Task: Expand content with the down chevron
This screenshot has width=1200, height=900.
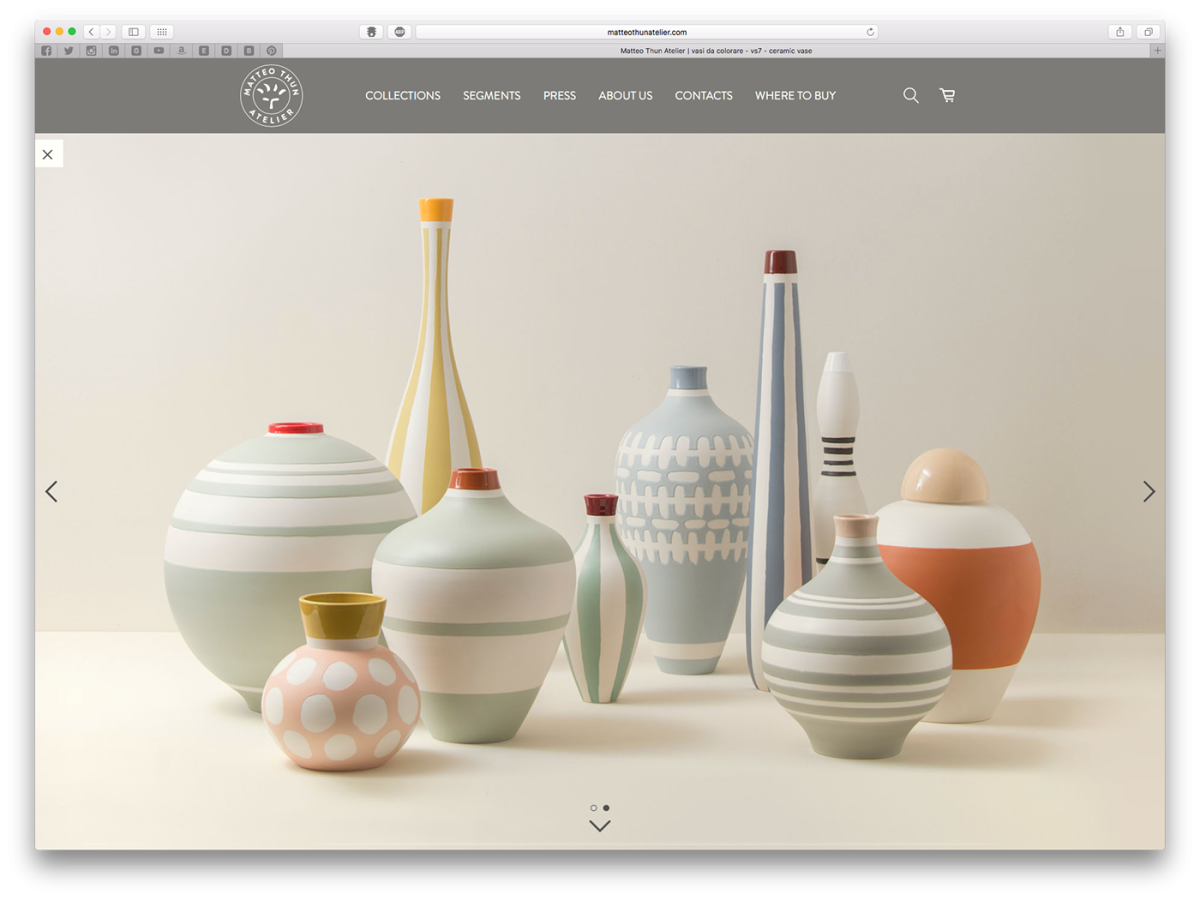Action: [600, 826]
